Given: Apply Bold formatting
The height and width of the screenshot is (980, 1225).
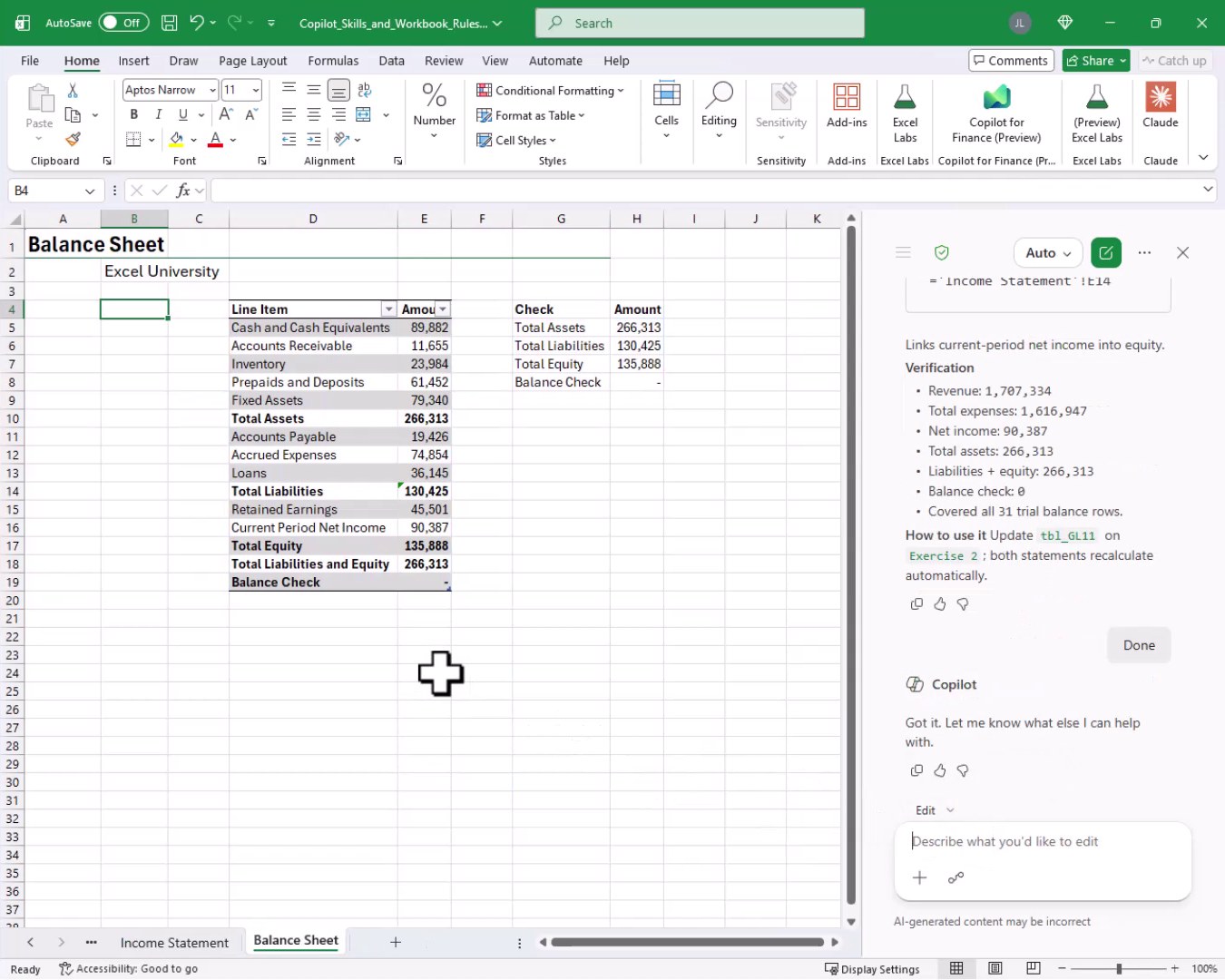Looking at the screenshot, I should click(133, 114).
